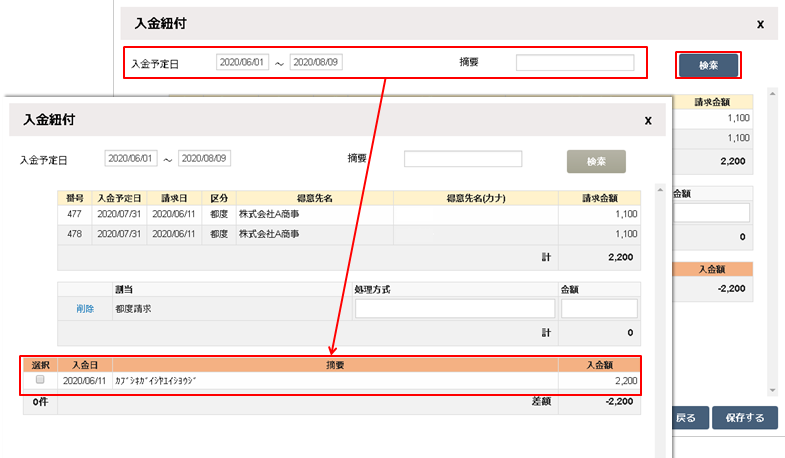Image resolution: width=785 pixels, height=458 pixels.
Task: Click the 削除 link beside 都度請求
Action: (x=85, y=309)
